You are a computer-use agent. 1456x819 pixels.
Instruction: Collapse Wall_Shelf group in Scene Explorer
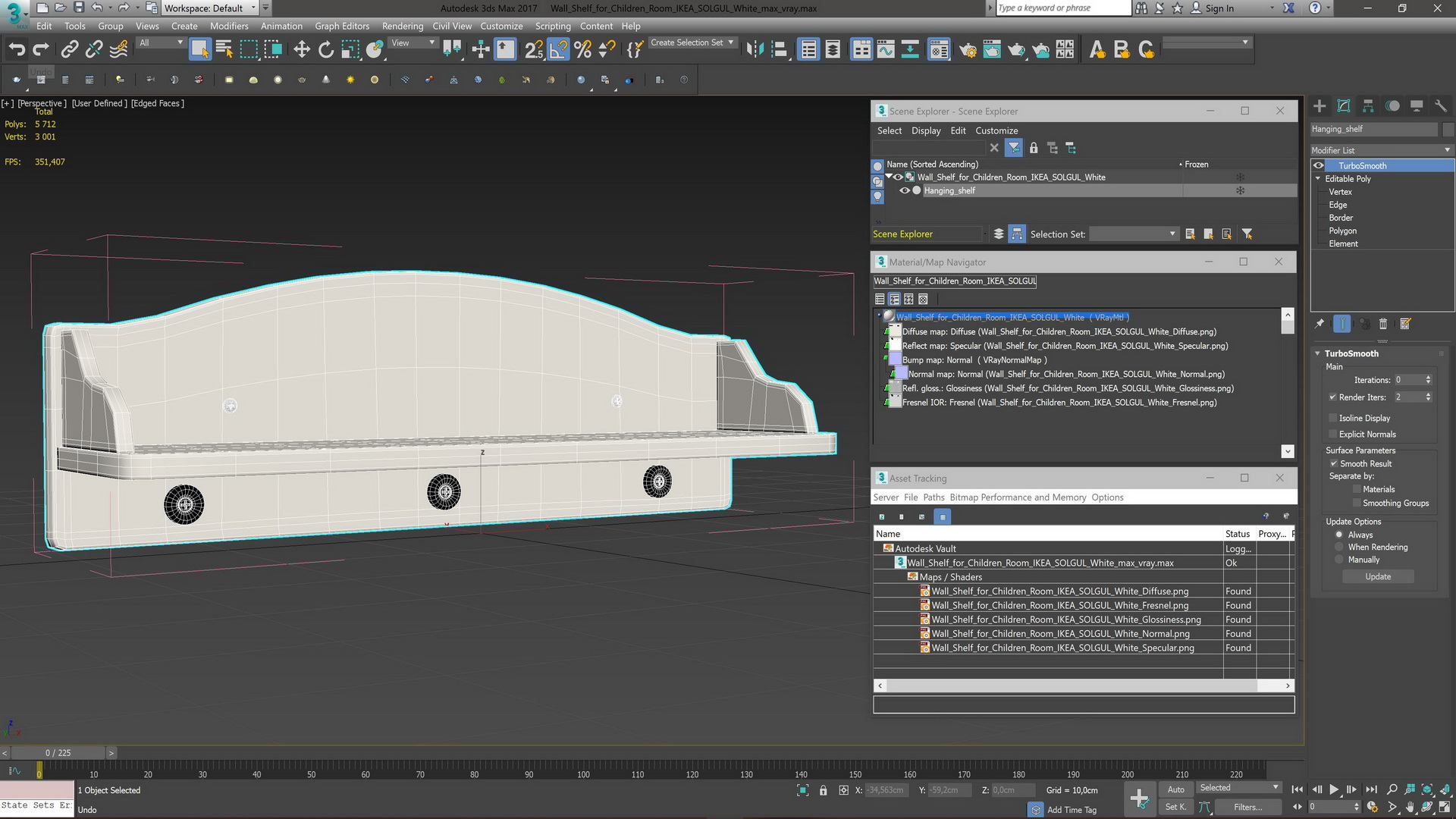click(x=889, y=177)
